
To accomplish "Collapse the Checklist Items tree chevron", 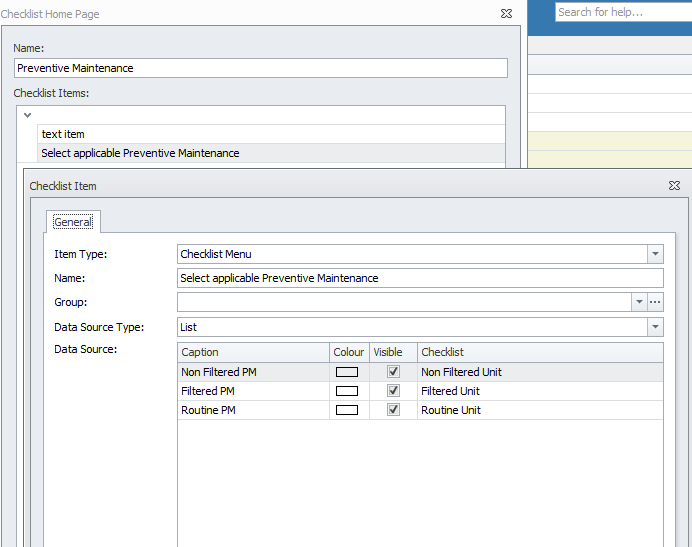I will coord(27,115).
